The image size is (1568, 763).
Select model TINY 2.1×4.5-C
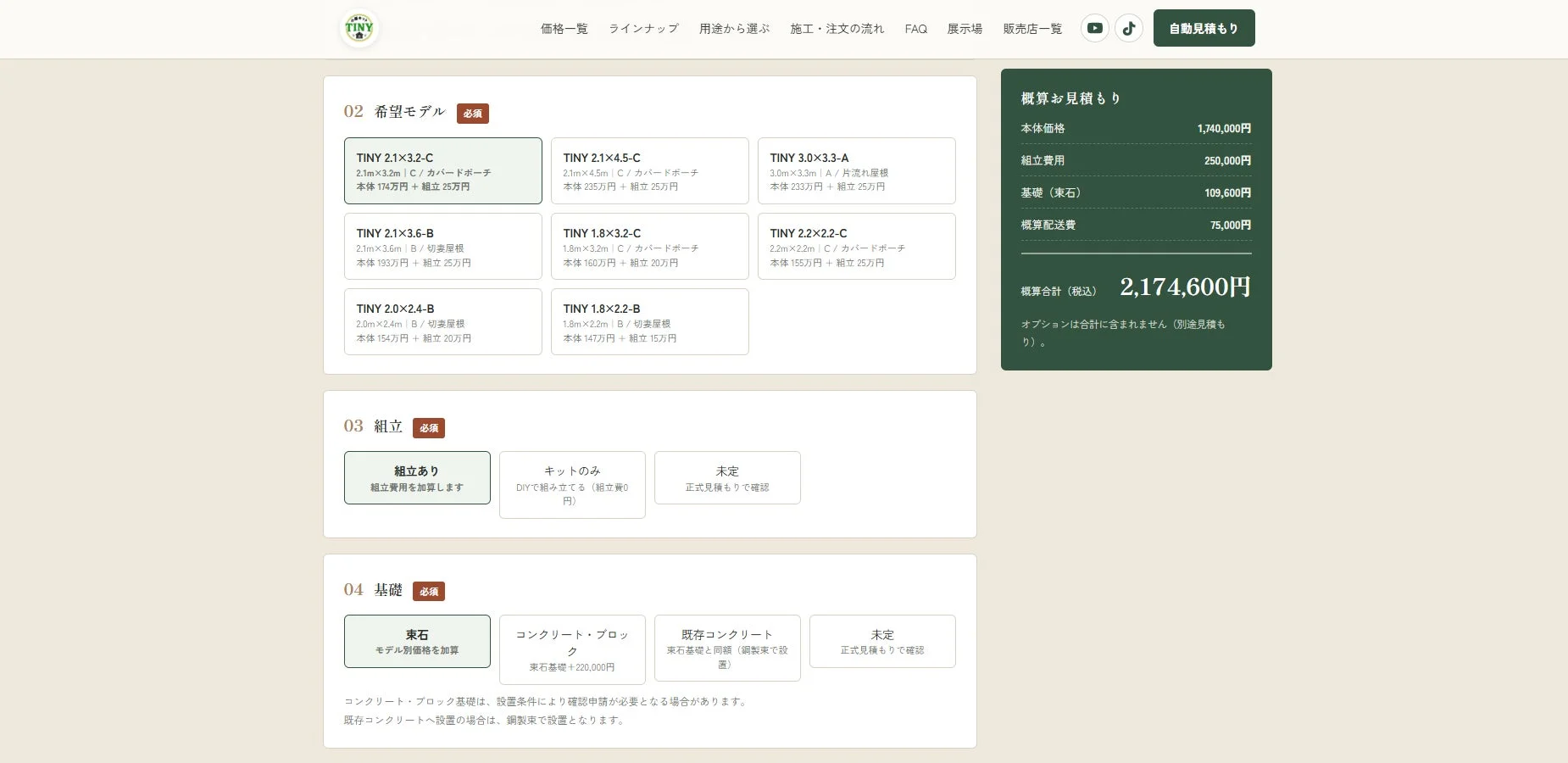649,170
